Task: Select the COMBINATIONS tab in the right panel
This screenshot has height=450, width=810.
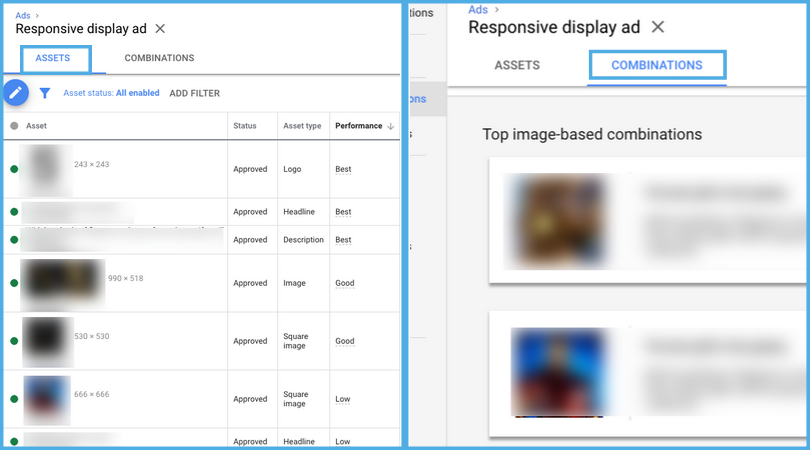Action: [656, 66]
